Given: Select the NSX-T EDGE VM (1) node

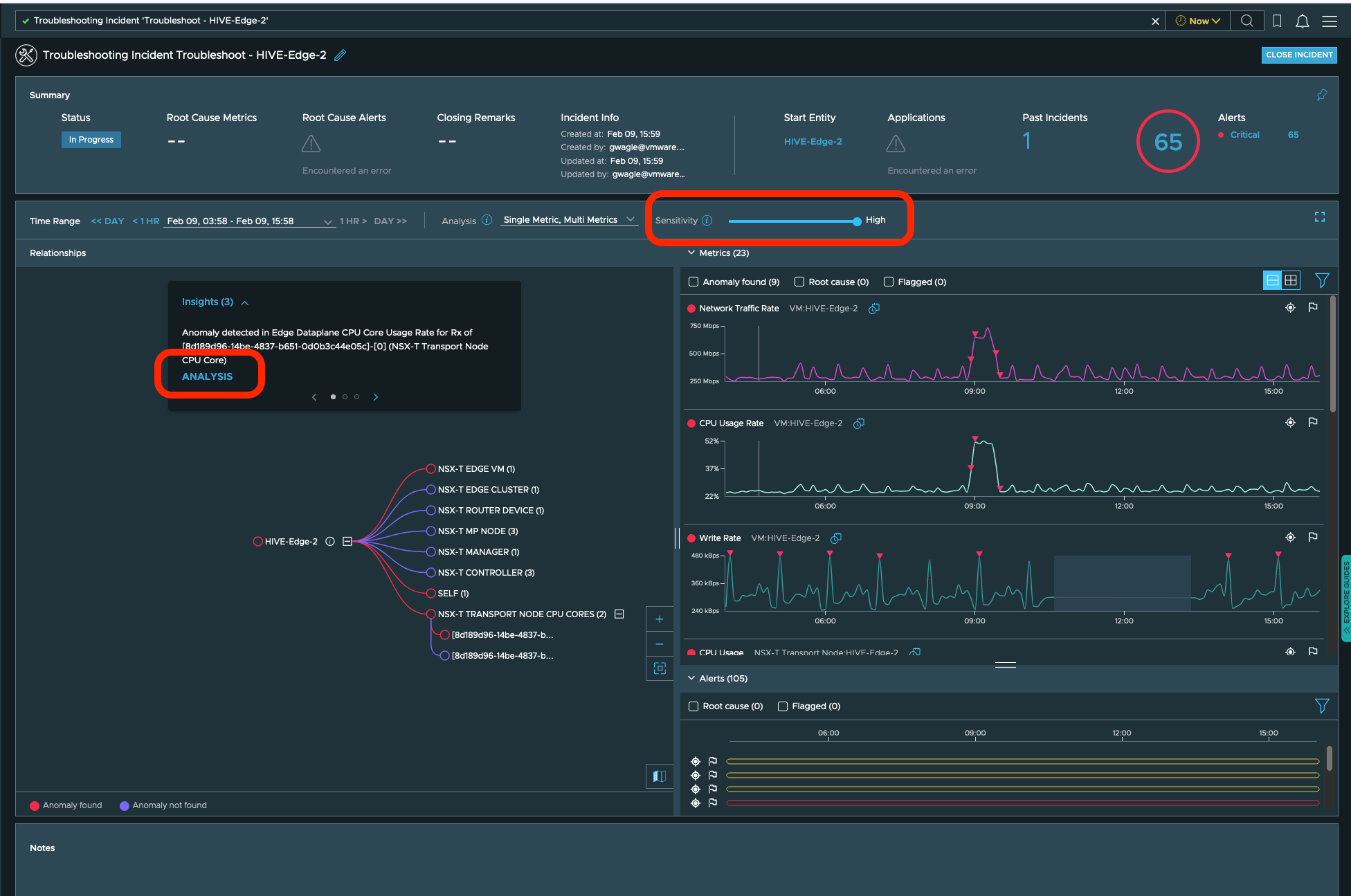Looking at the screenshot, I should click(471, 469).
